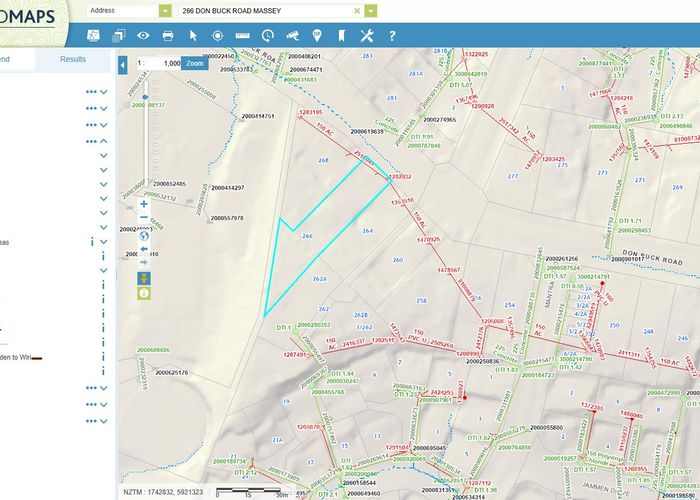Screen dimensions: 700x500
Task: Open the wrench and screwdriver tools
Action: click(x=367, y=36)
